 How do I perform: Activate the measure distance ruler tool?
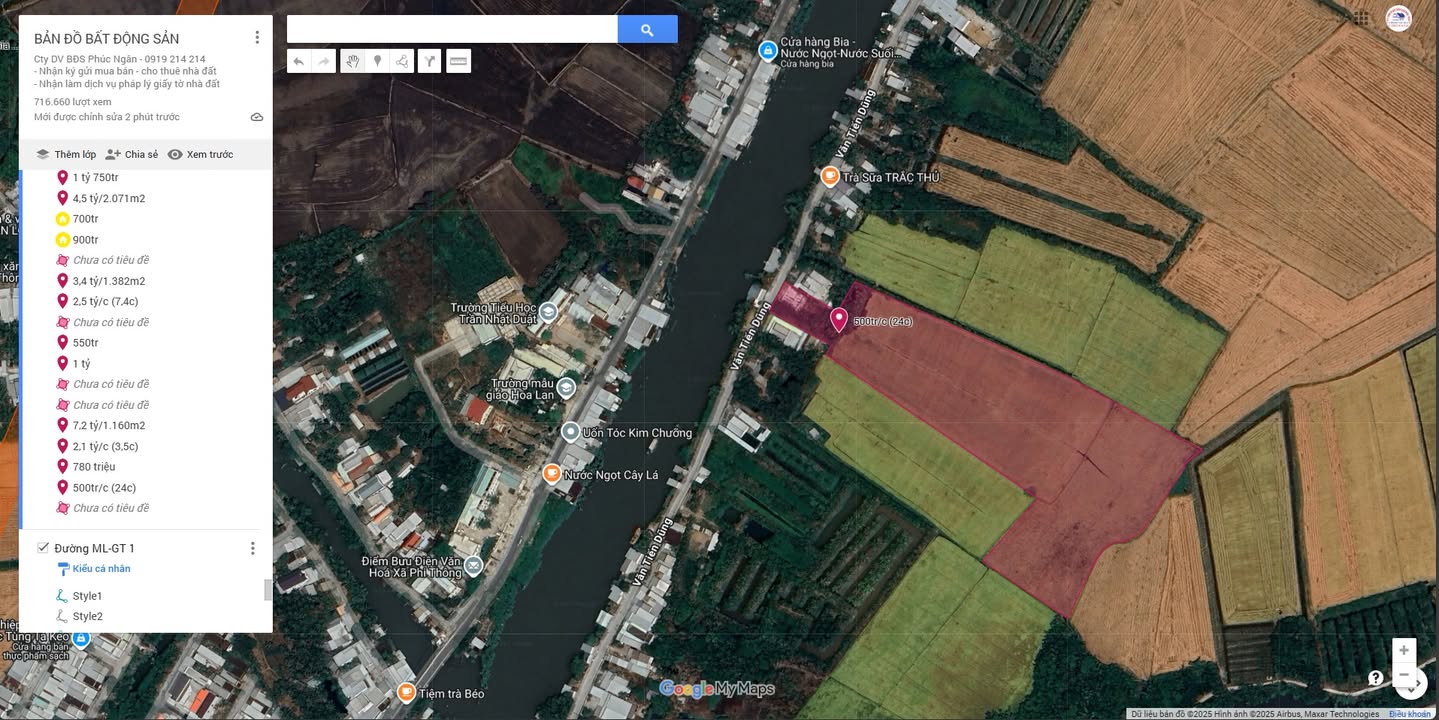(458, 61)
